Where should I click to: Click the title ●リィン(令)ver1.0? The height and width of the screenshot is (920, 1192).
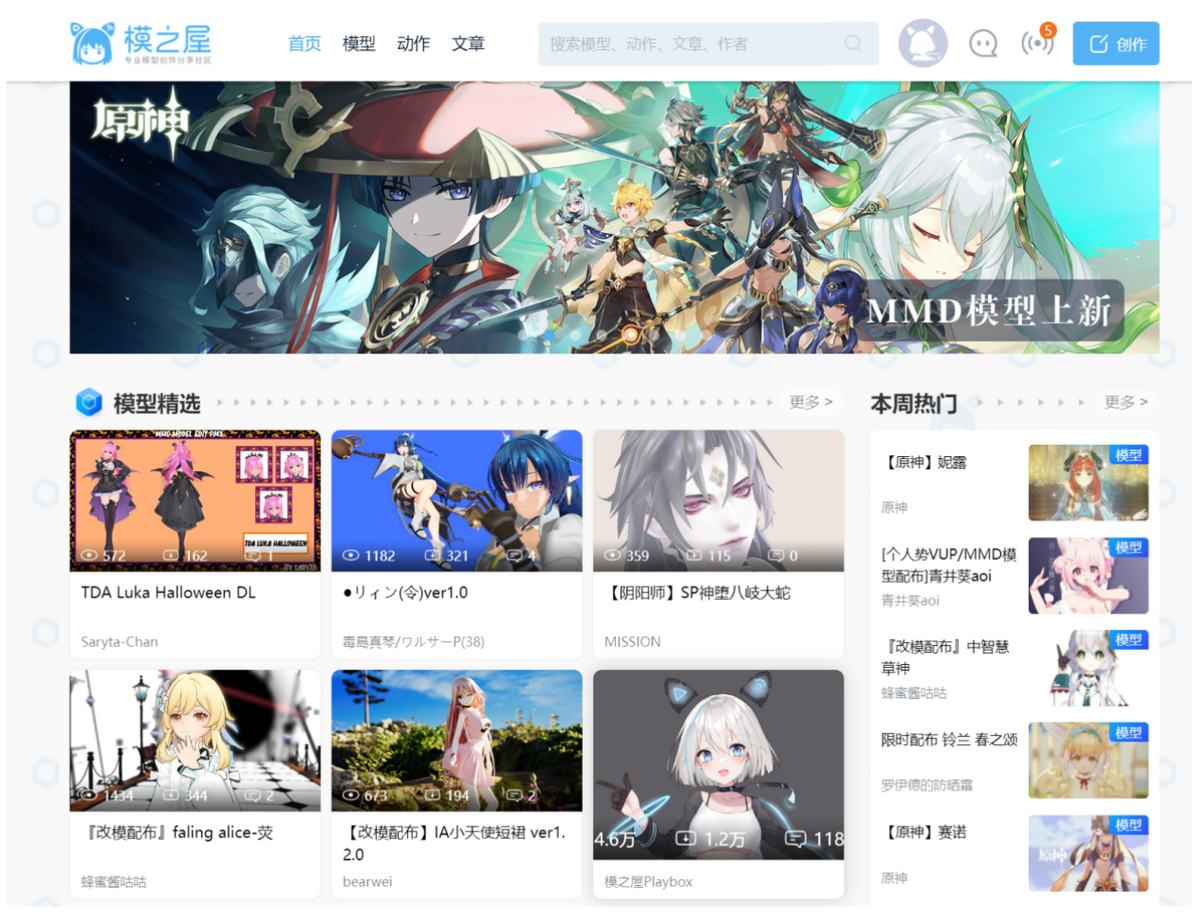[x=405, y=592]
